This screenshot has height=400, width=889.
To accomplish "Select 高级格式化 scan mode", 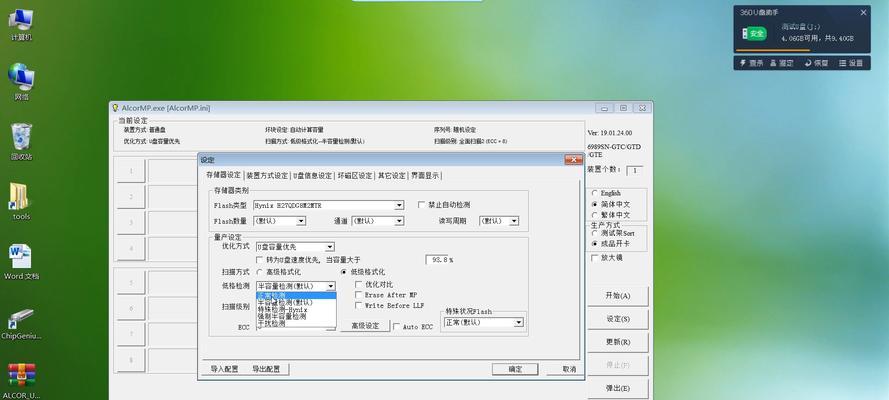I will [260, 272].
